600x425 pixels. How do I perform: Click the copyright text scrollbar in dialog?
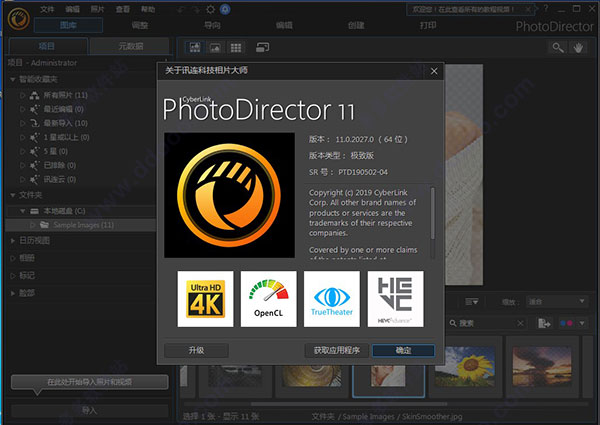pos(433,213)
